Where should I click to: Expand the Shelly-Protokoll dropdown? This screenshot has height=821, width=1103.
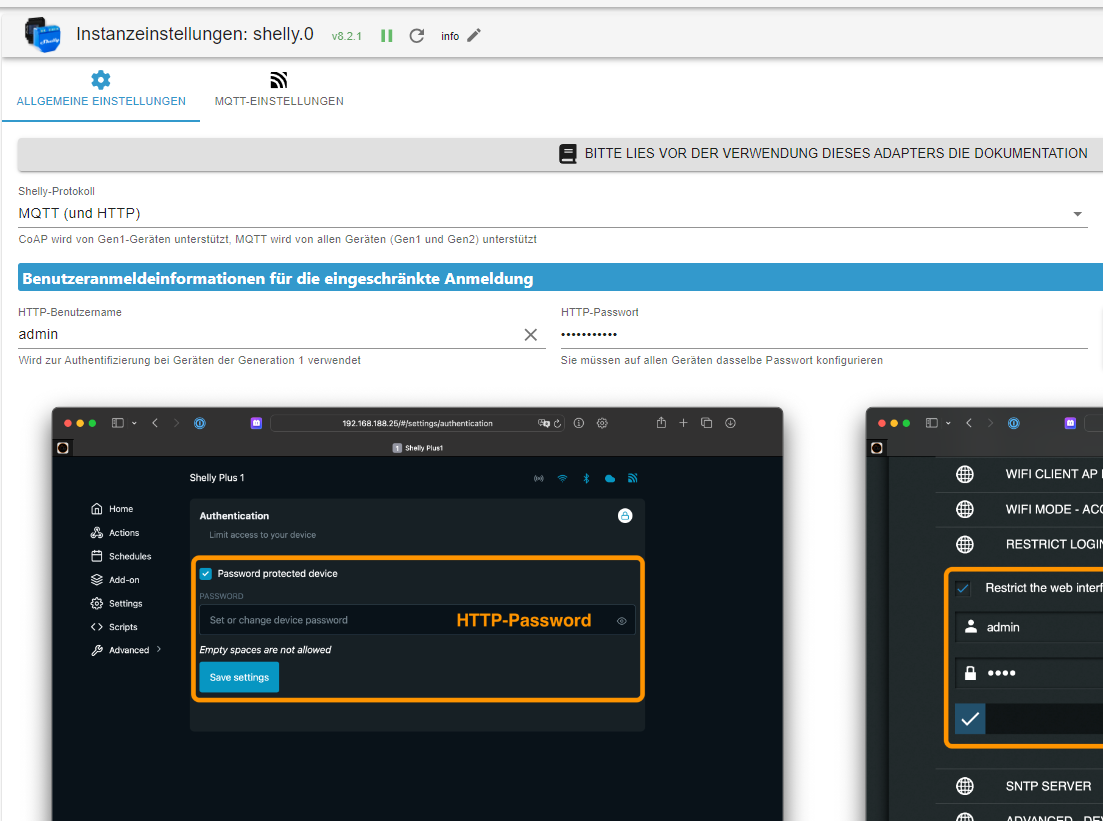pyautogui.click(x=553, y=213)
